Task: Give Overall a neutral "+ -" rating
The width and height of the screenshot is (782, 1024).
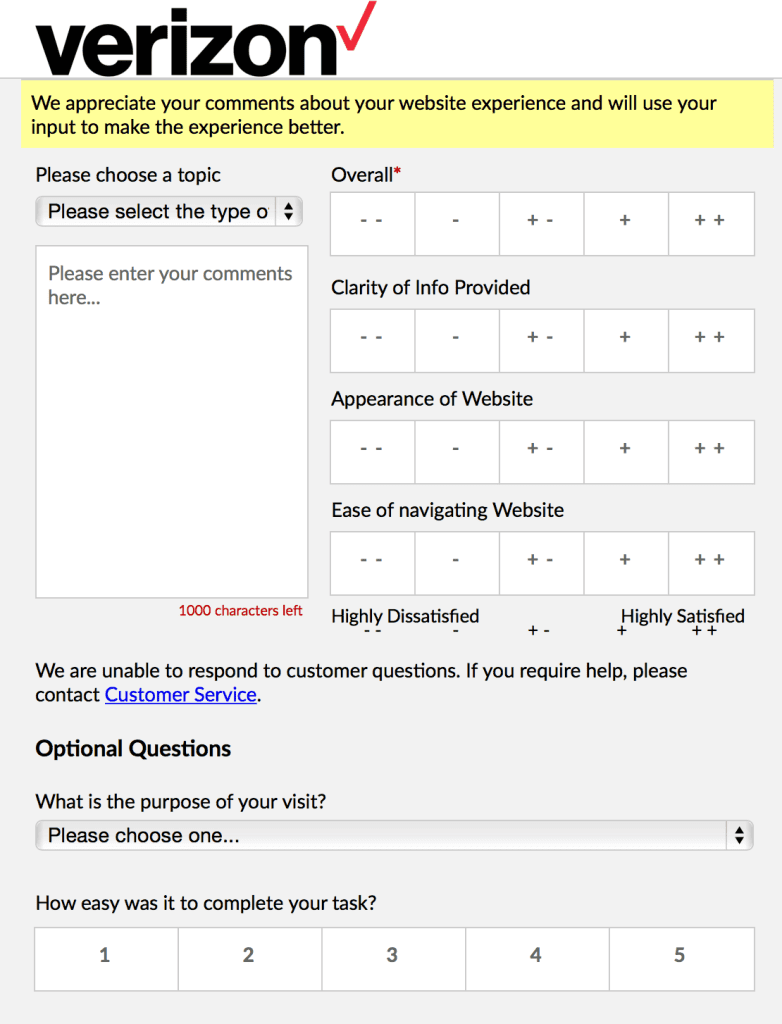Action: pos(541,223)
